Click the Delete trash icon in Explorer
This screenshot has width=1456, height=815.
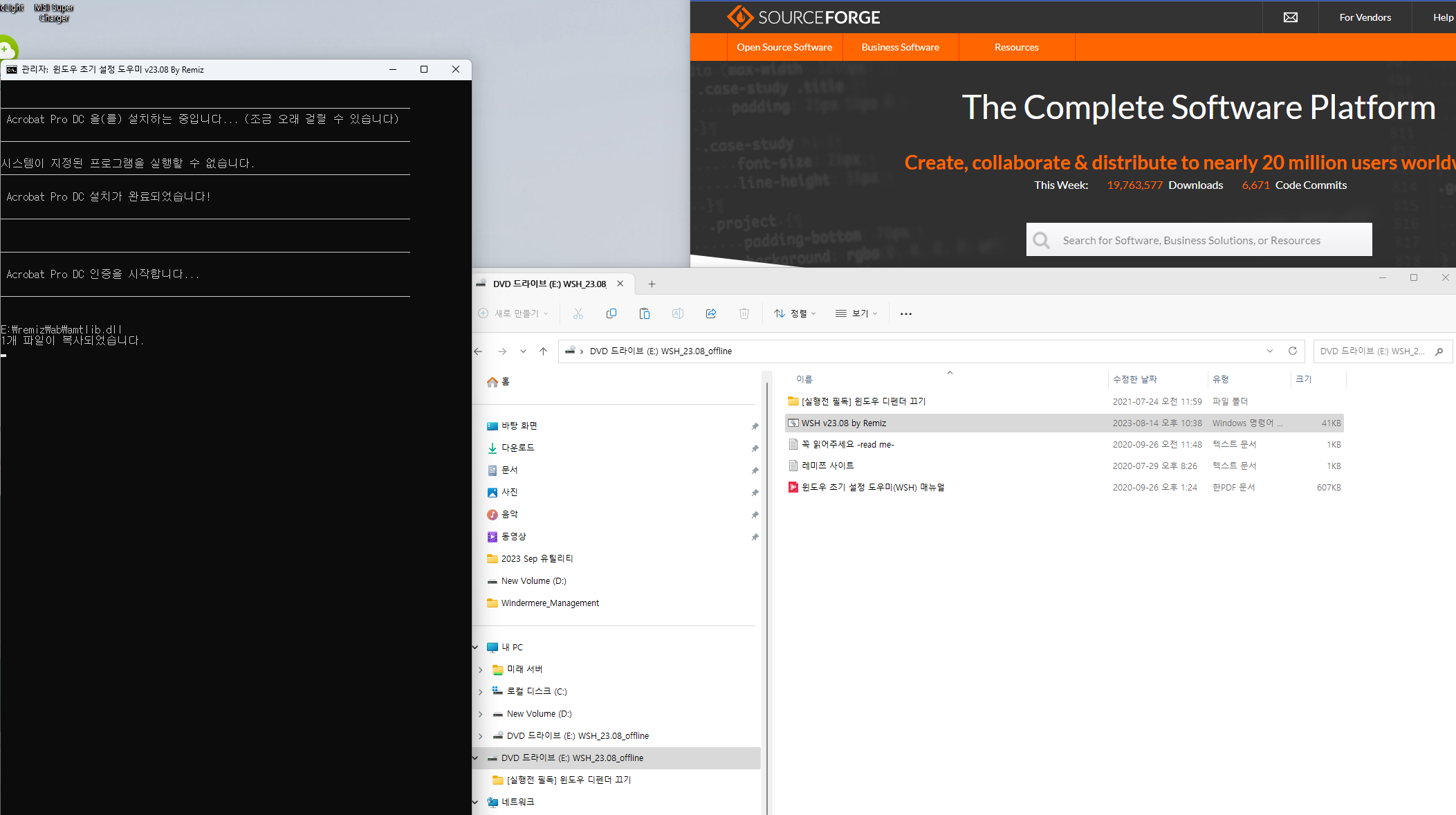744,313
